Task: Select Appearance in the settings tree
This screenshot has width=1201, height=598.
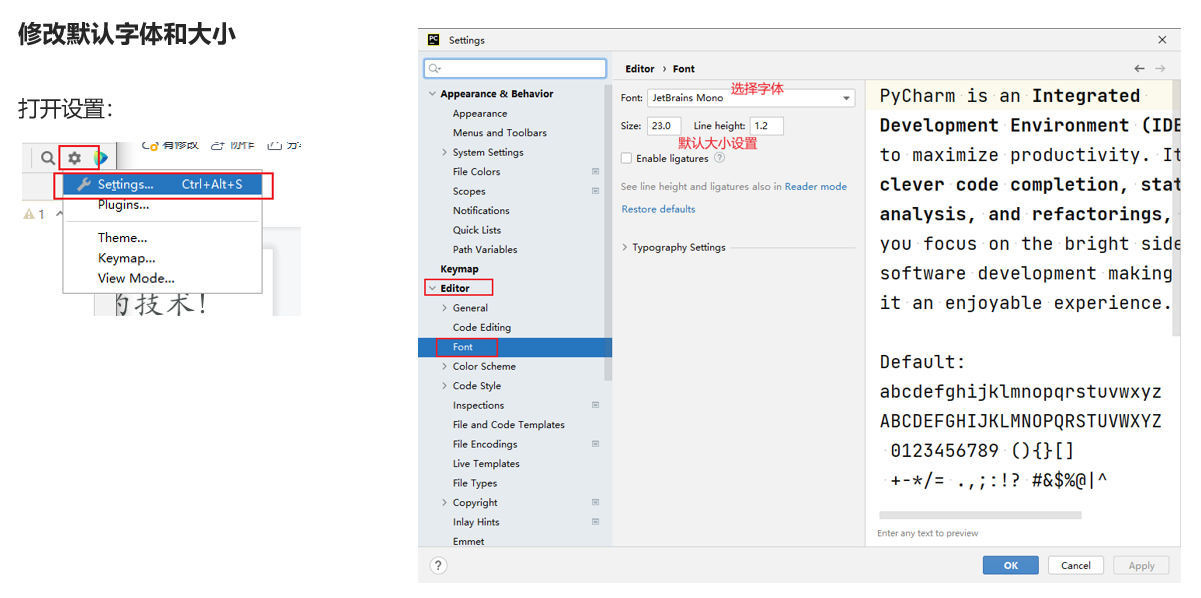Action: [480, 114]
